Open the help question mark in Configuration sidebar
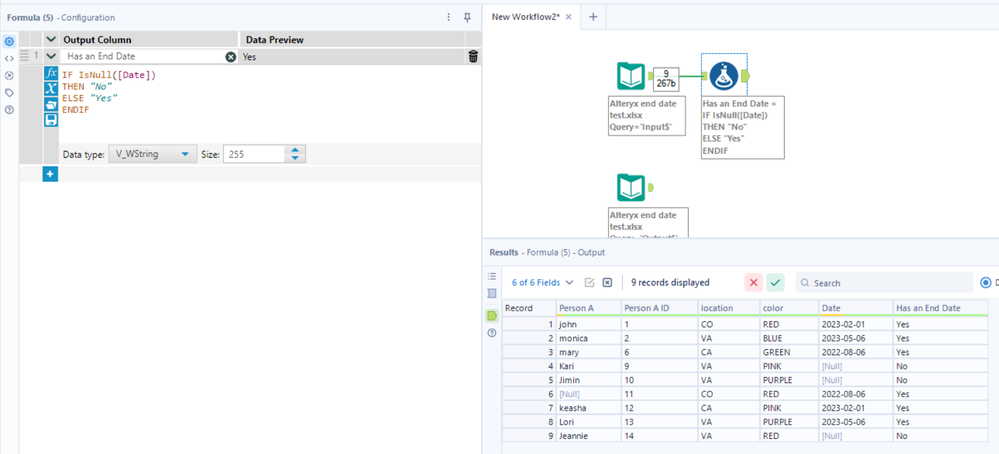The height and width of the screenshot is (454, 999). point(9,110)
